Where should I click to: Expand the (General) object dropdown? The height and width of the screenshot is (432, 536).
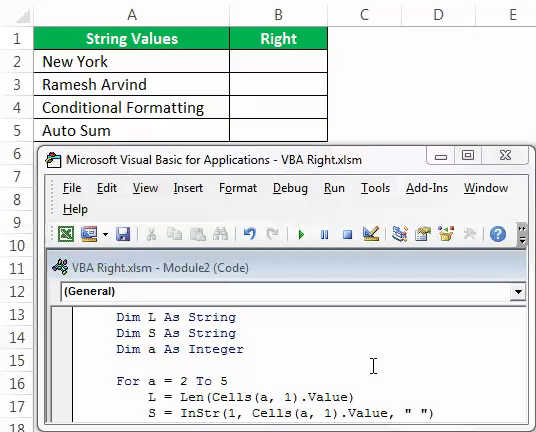point(518,292)
